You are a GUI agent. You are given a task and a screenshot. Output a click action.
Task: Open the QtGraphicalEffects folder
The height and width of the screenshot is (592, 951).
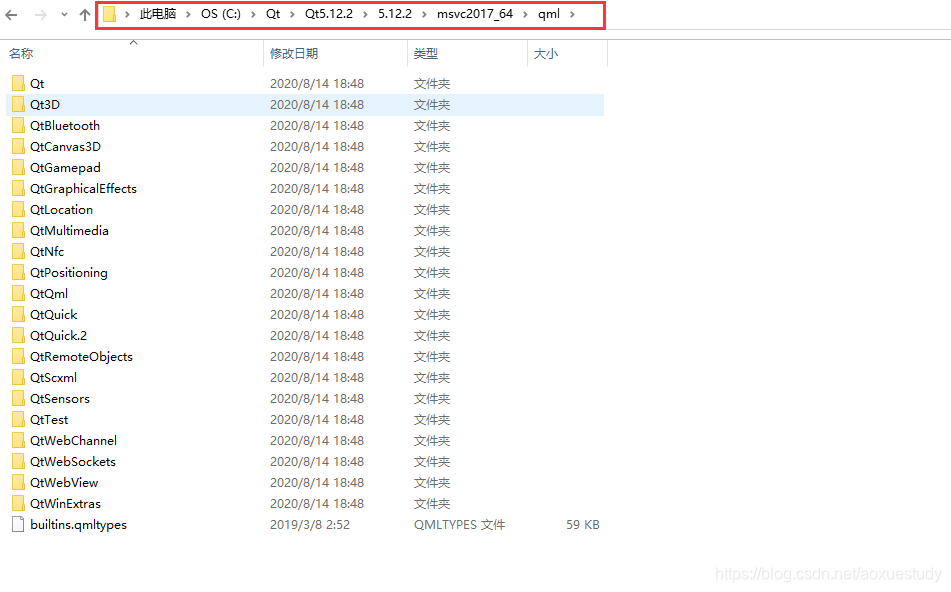(x=80, y=188)
